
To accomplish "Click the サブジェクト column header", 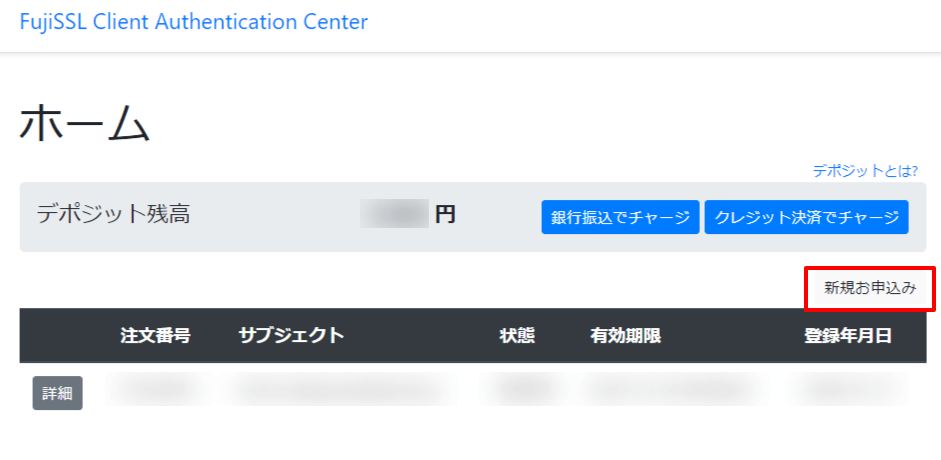I will coord(291,336).
